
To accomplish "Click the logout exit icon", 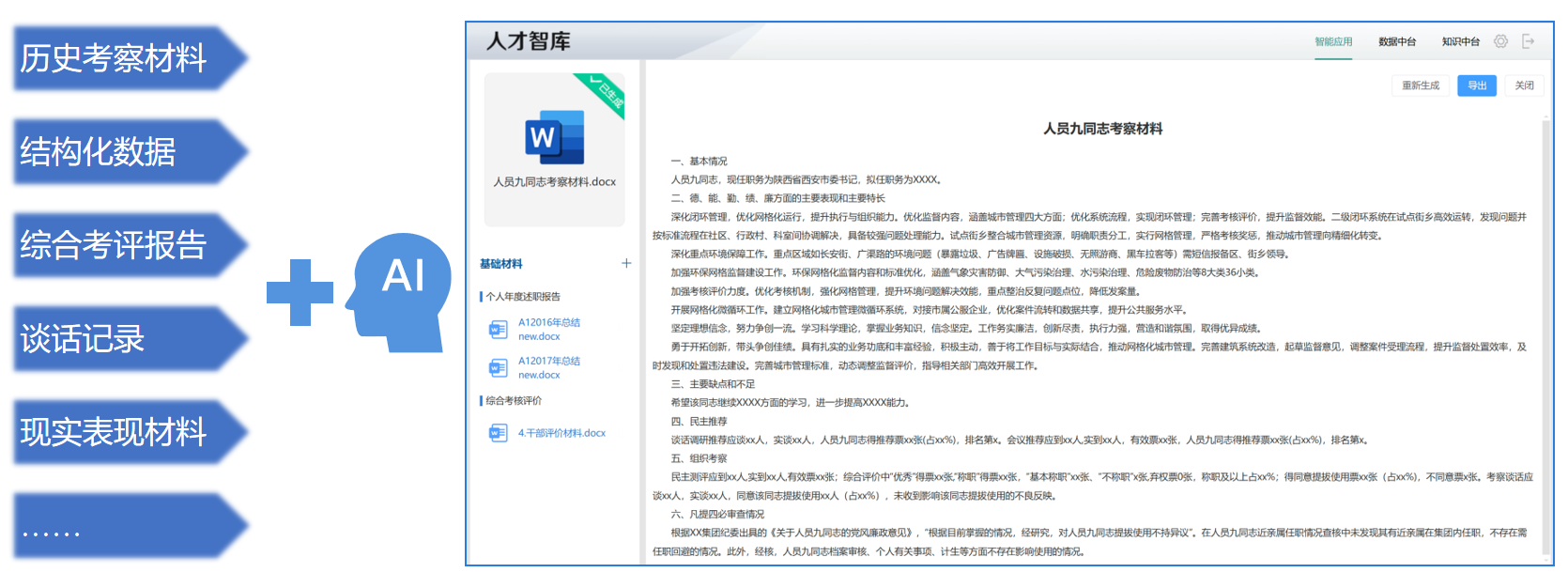I will pos(1528,41).
